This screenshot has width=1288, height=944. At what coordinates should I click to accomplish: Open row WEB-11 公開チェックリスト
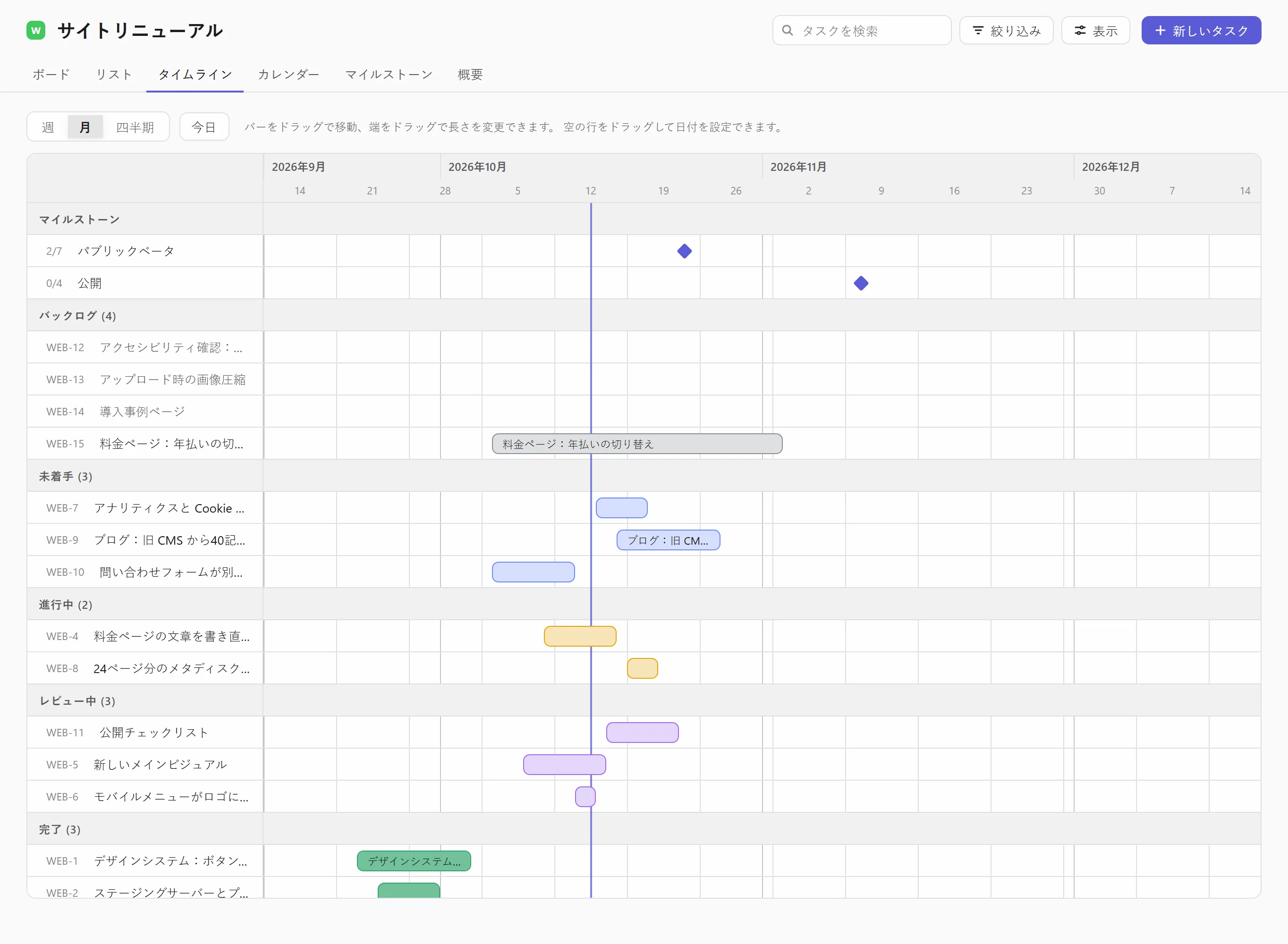click(x=145, y=732)
